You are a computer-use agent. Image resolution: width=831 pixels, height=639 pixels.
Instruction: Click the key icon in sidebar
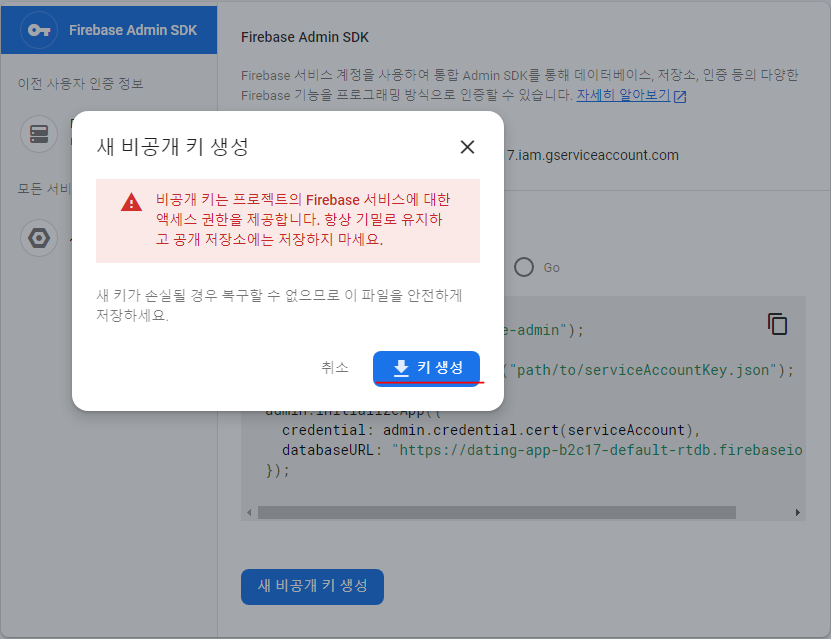pos(39,30)
